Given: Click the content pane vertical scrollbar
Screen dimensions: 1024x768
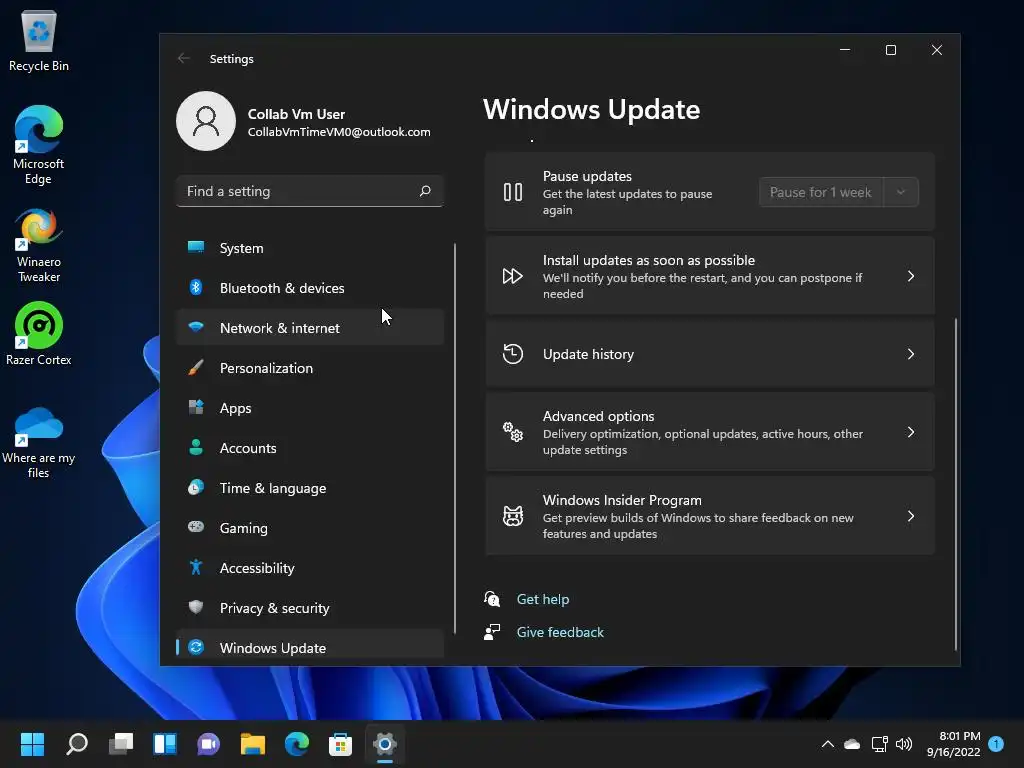Looking at the screenshot, I should [955, 484].
